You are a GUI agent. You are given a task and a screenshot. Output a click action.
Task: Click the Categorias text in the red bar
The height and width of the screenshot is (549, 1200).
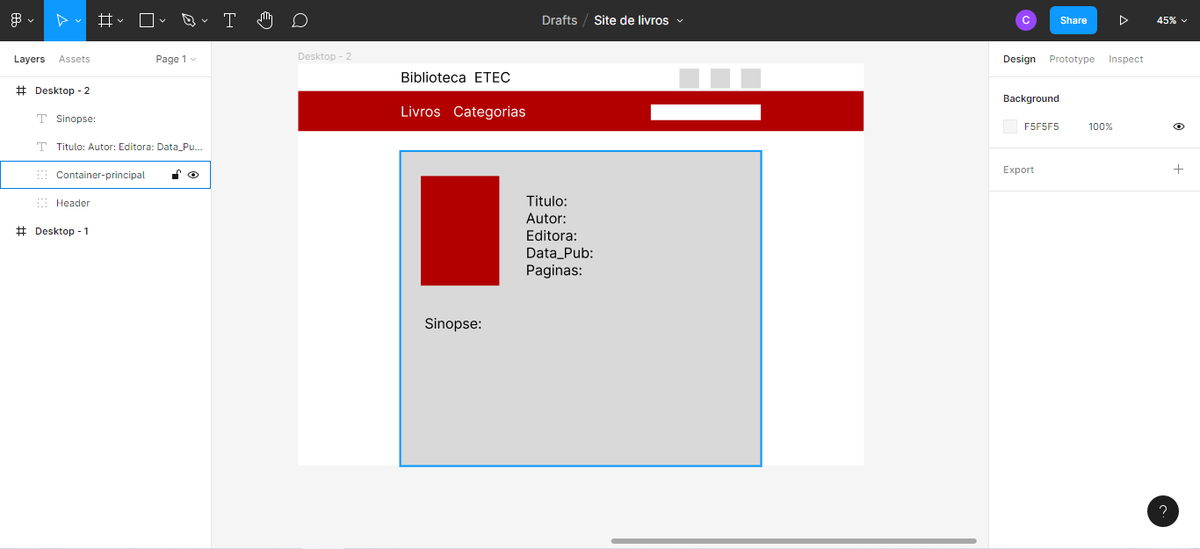tap(489, 112)
